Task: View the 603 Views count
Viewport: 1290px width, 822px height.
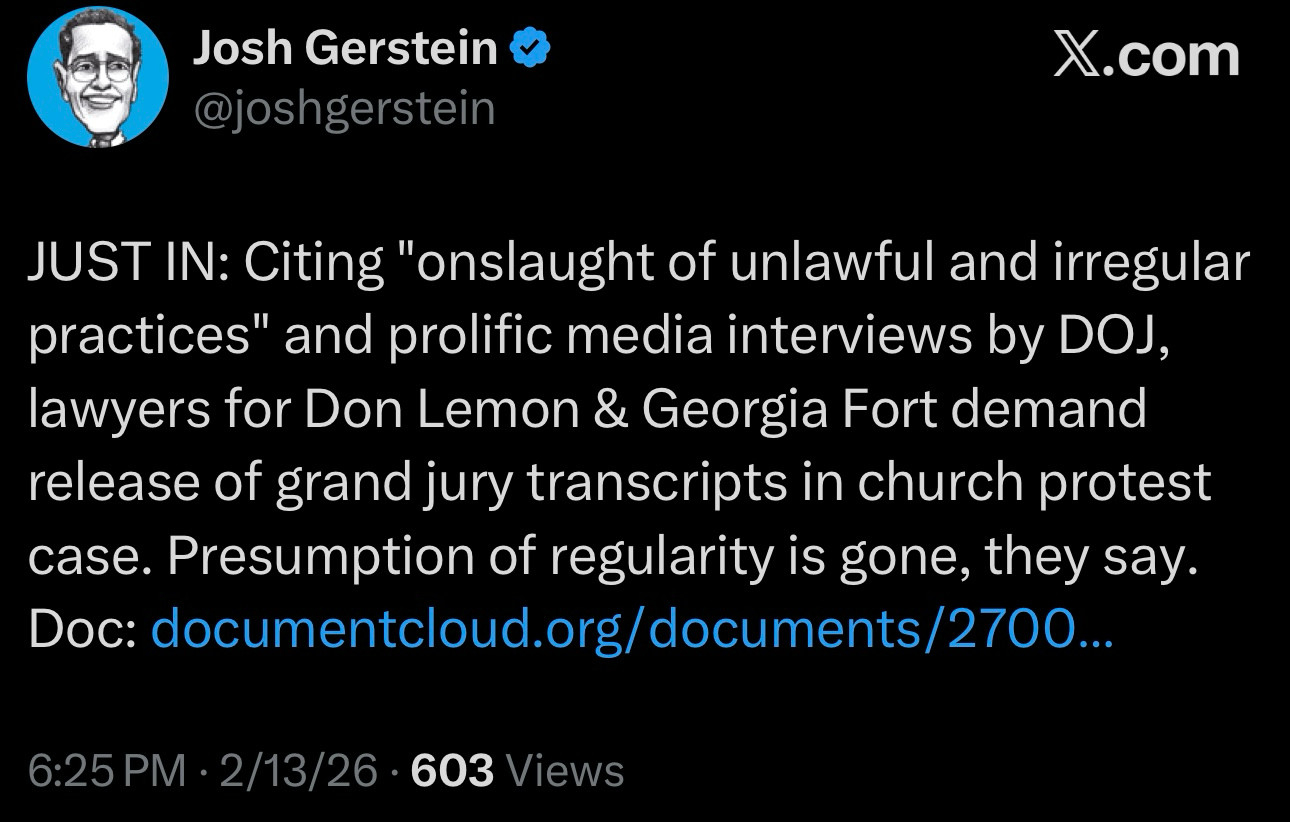Action: (x=517, y=771)
